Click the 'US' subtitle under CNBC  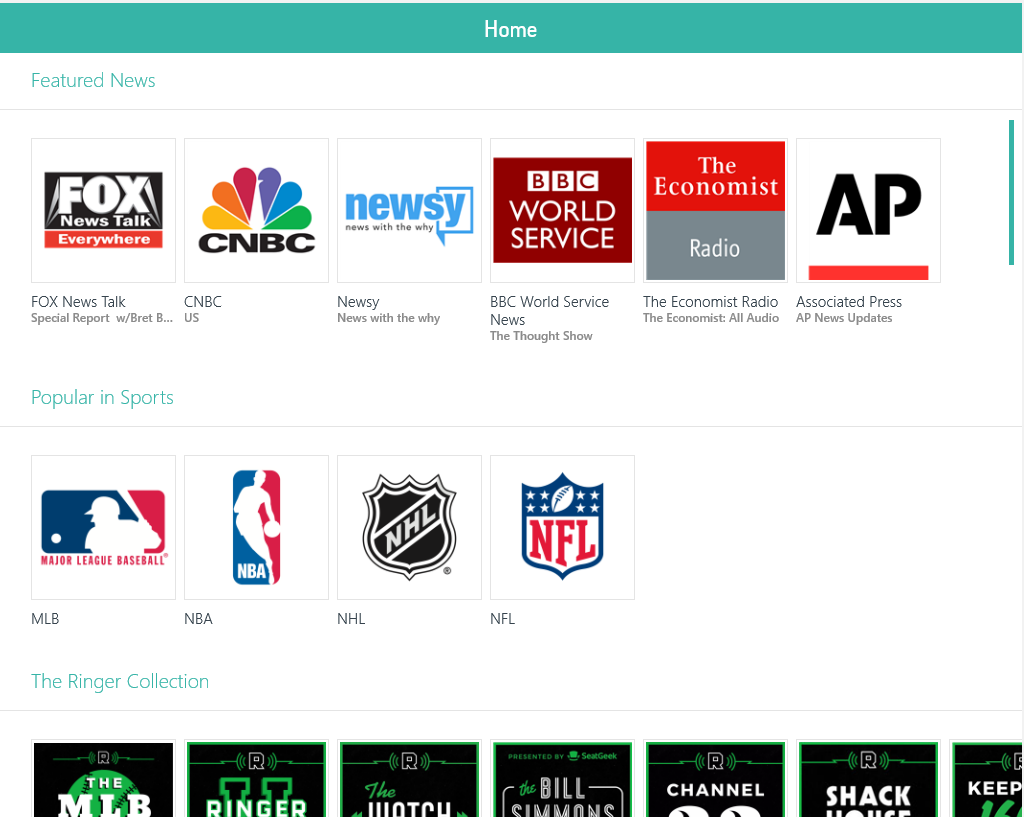click(191, 318)
